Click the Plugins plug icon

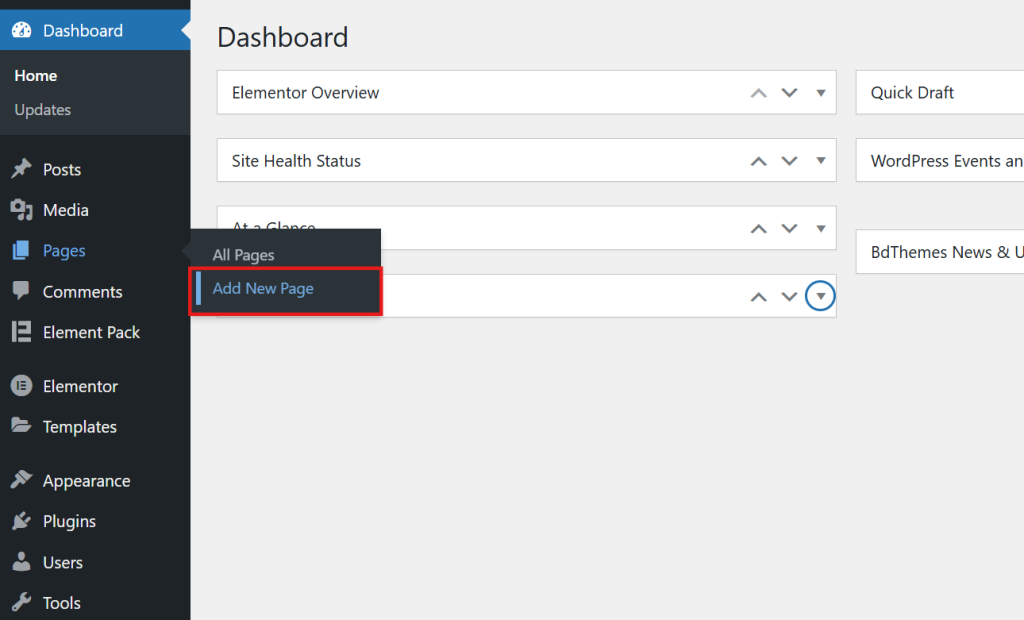21,521
